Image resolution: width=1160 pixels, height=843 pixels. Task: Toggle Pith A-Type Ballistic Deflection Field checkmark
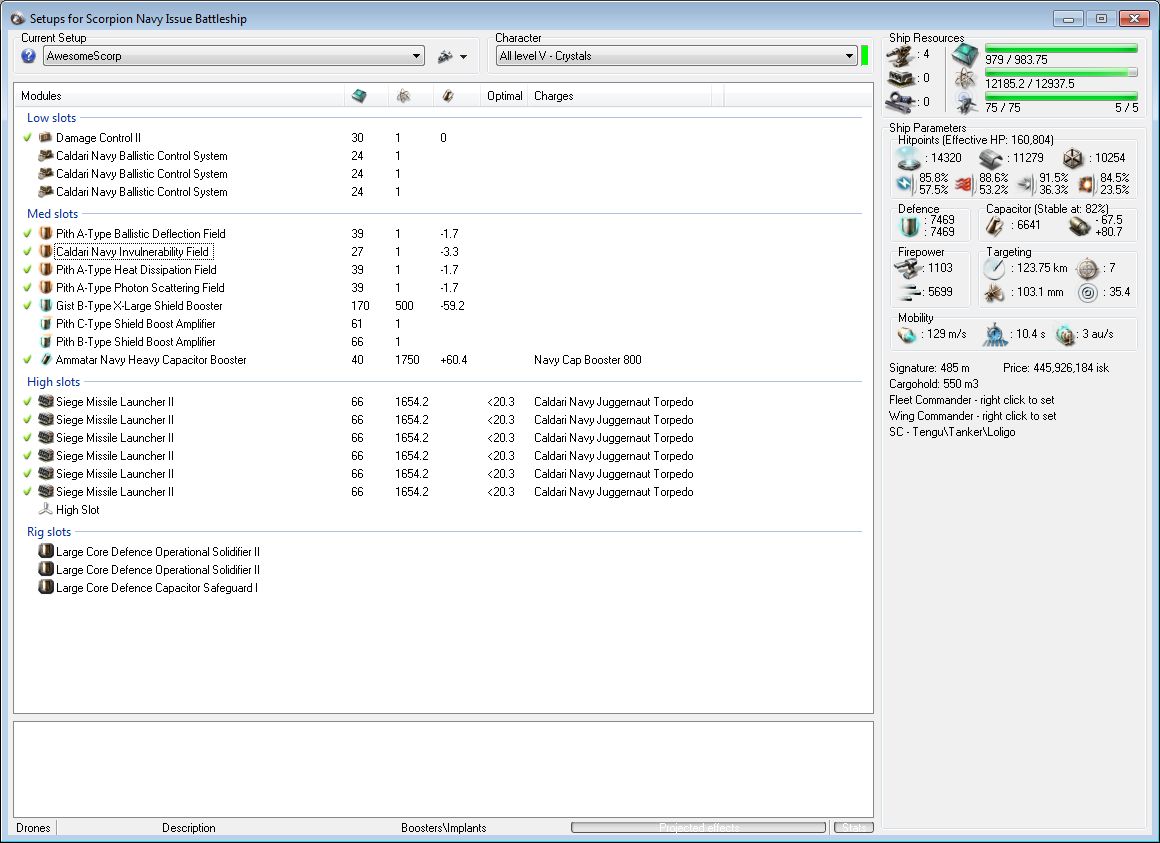(x=28, y=234)
